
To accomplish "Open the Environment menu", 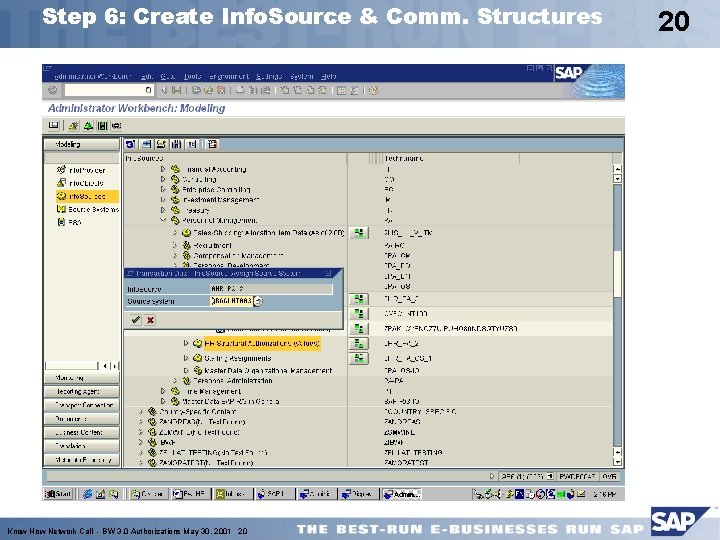I will pos(229,76).
